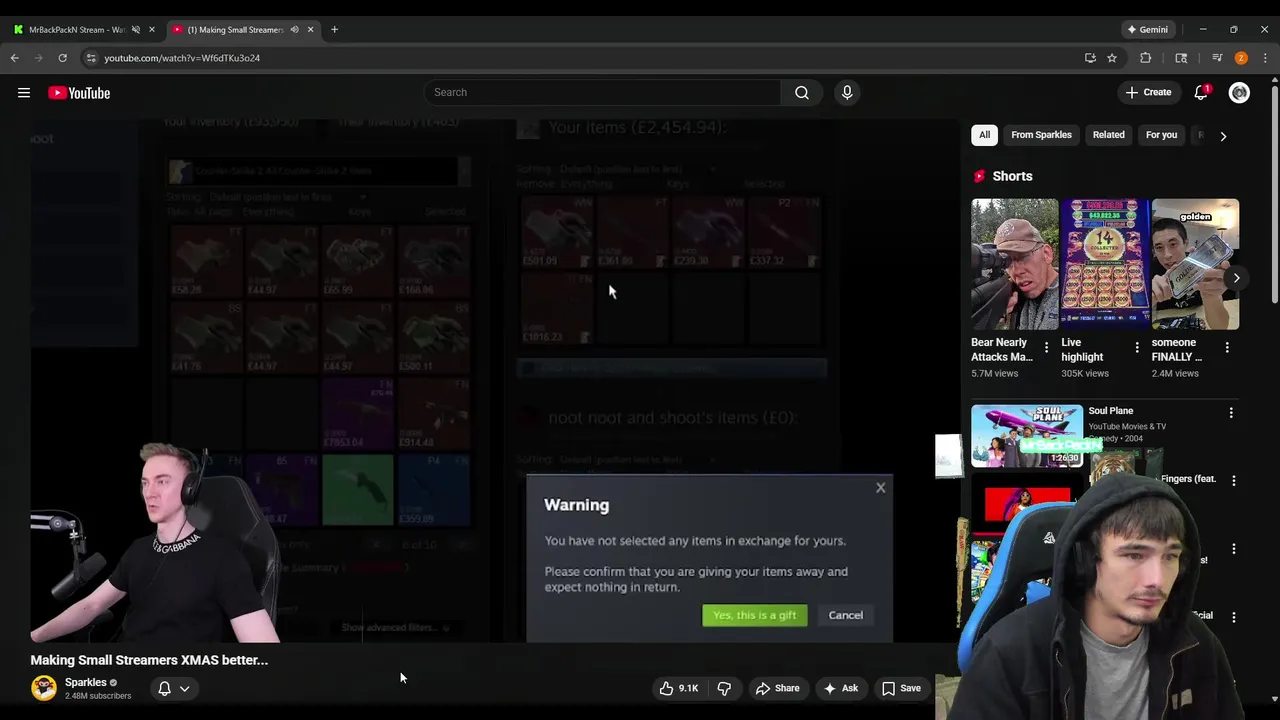
Task: View site information icon in address bar
Action: (91, 58)
